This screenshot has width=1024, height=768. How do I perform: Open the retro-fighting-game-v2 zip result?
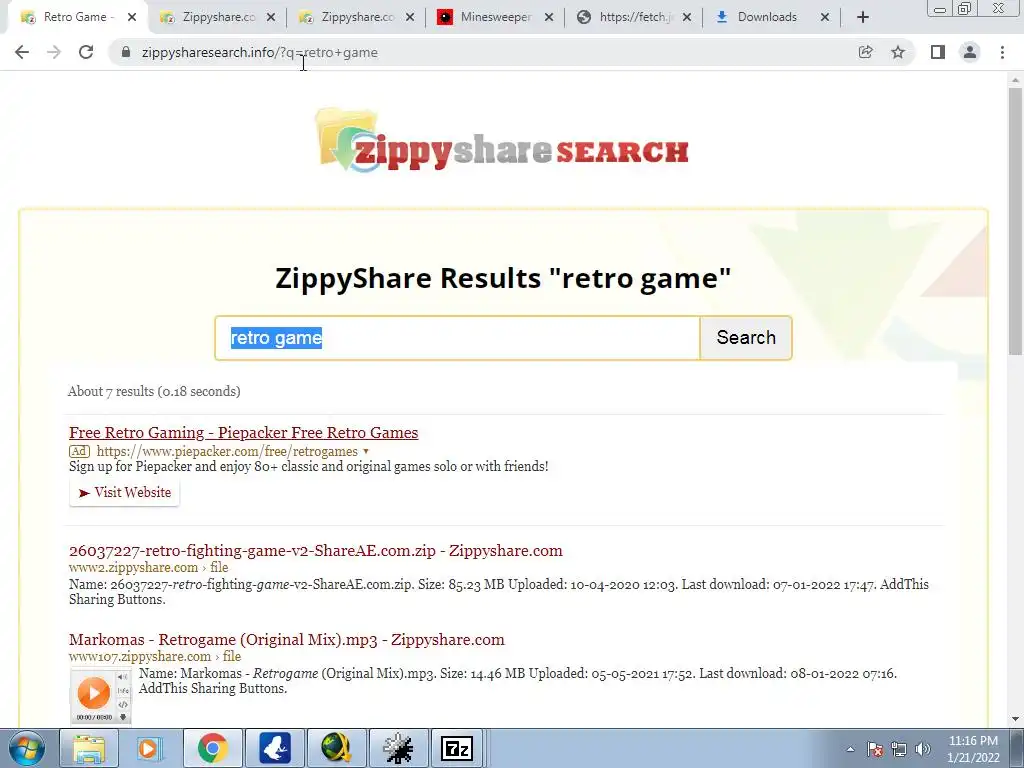(315, 551)
